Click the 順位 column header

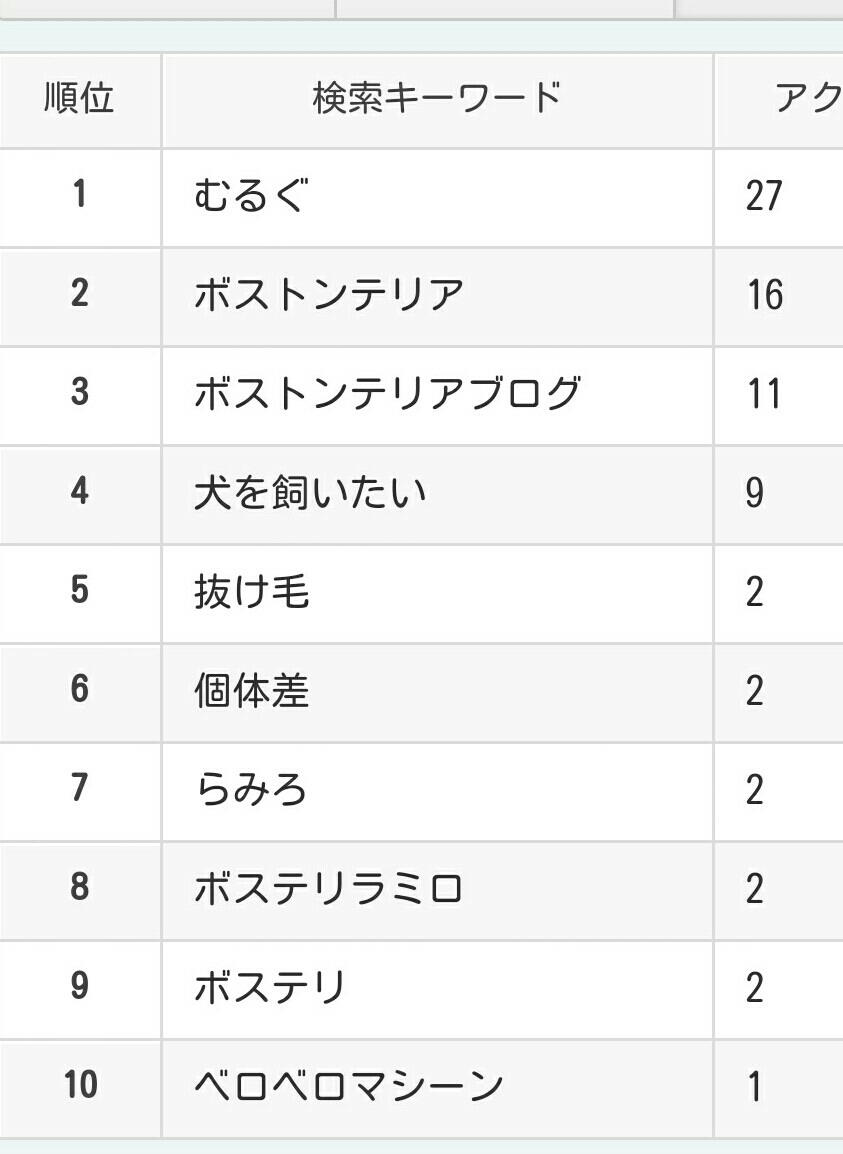(x=80, y=99)
